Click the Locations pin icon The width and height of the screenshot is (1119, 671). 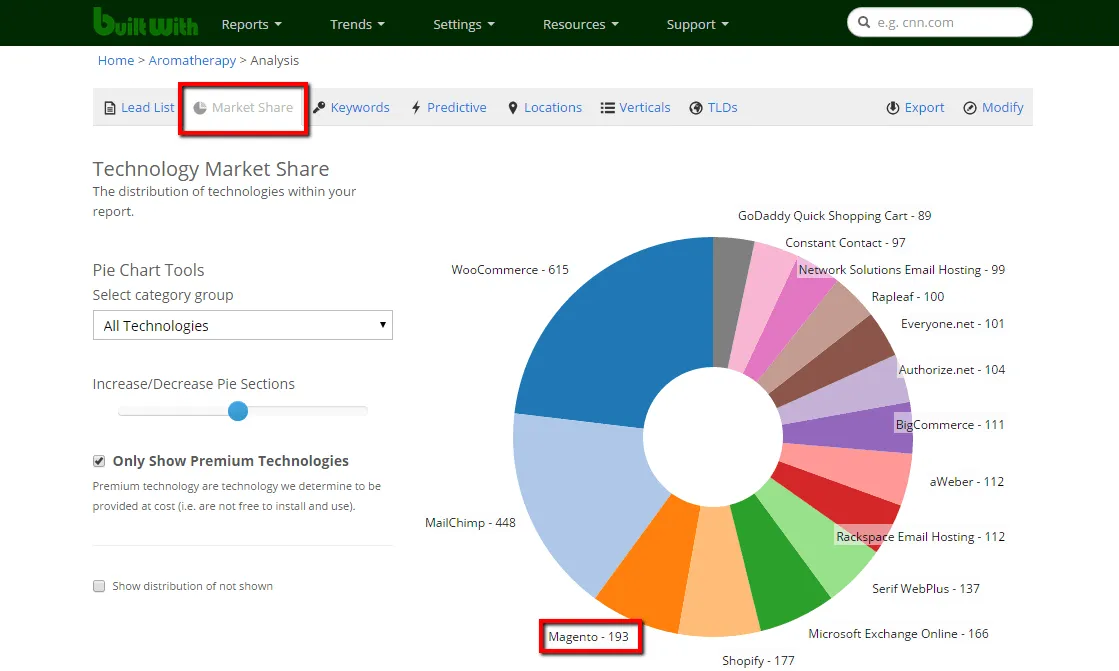tap(513, 108)
